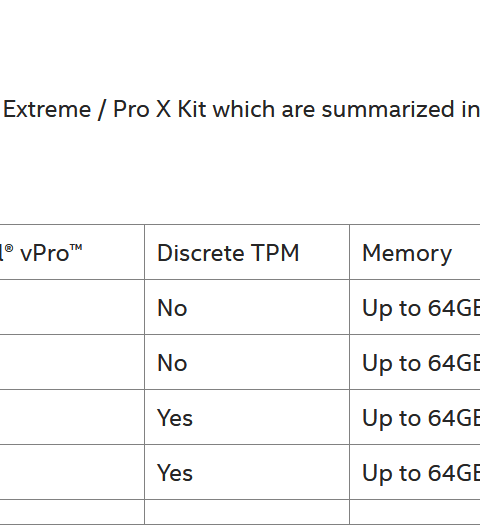The width and height of the screenshot is (480, 532).
Task: Select third row's Up to 64GB memory cell
Action: [415, 417]
